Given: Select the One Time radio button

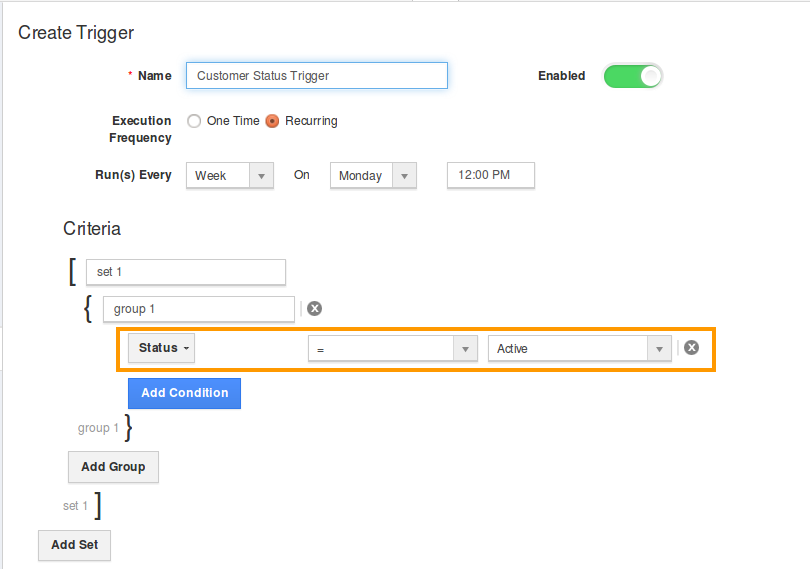Looking at the screenshot, I should [x=194, y=121].
